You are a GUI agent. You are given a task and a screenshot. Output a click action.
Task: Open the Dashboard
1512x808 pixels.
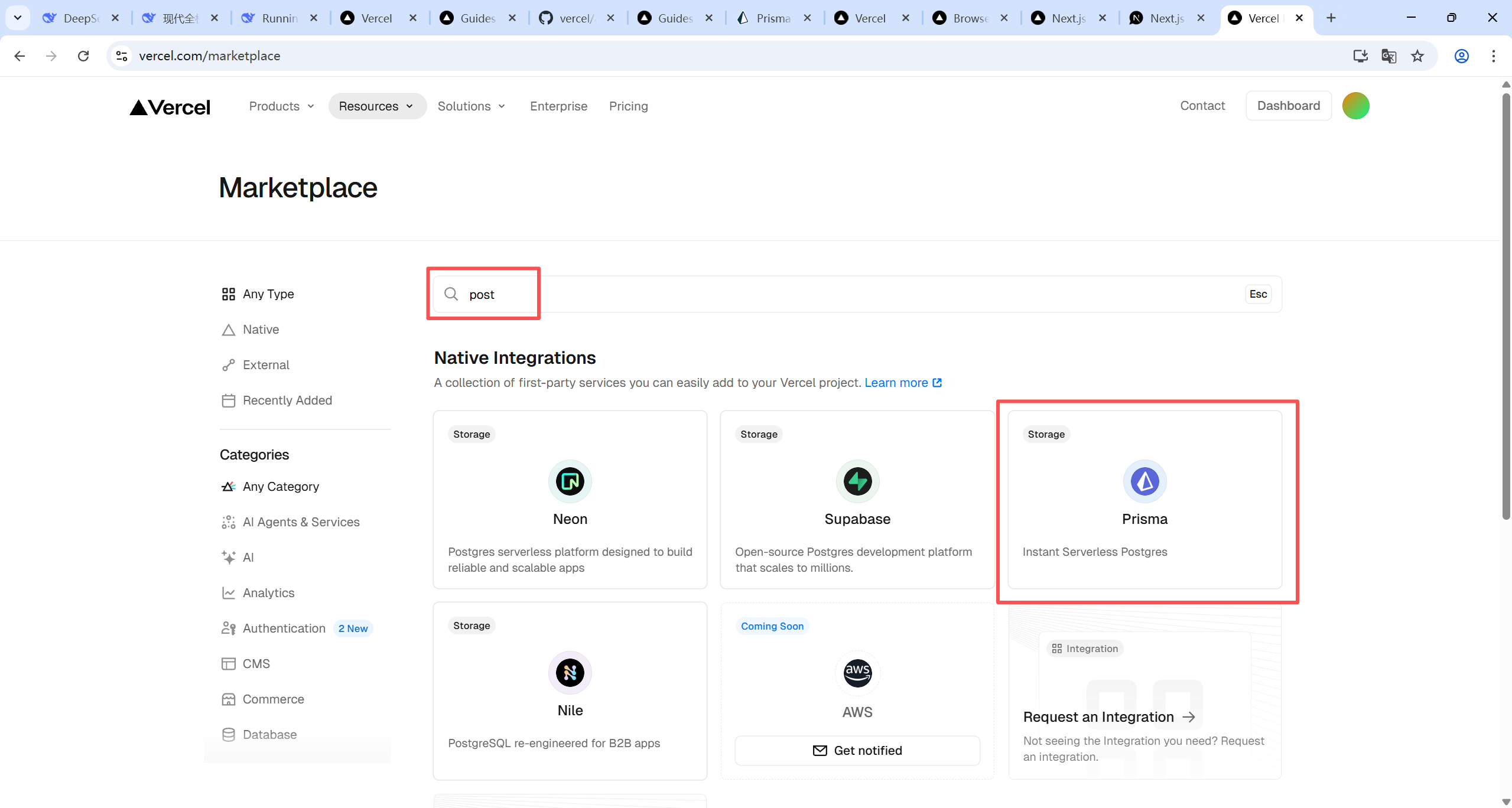[1288, 106]
